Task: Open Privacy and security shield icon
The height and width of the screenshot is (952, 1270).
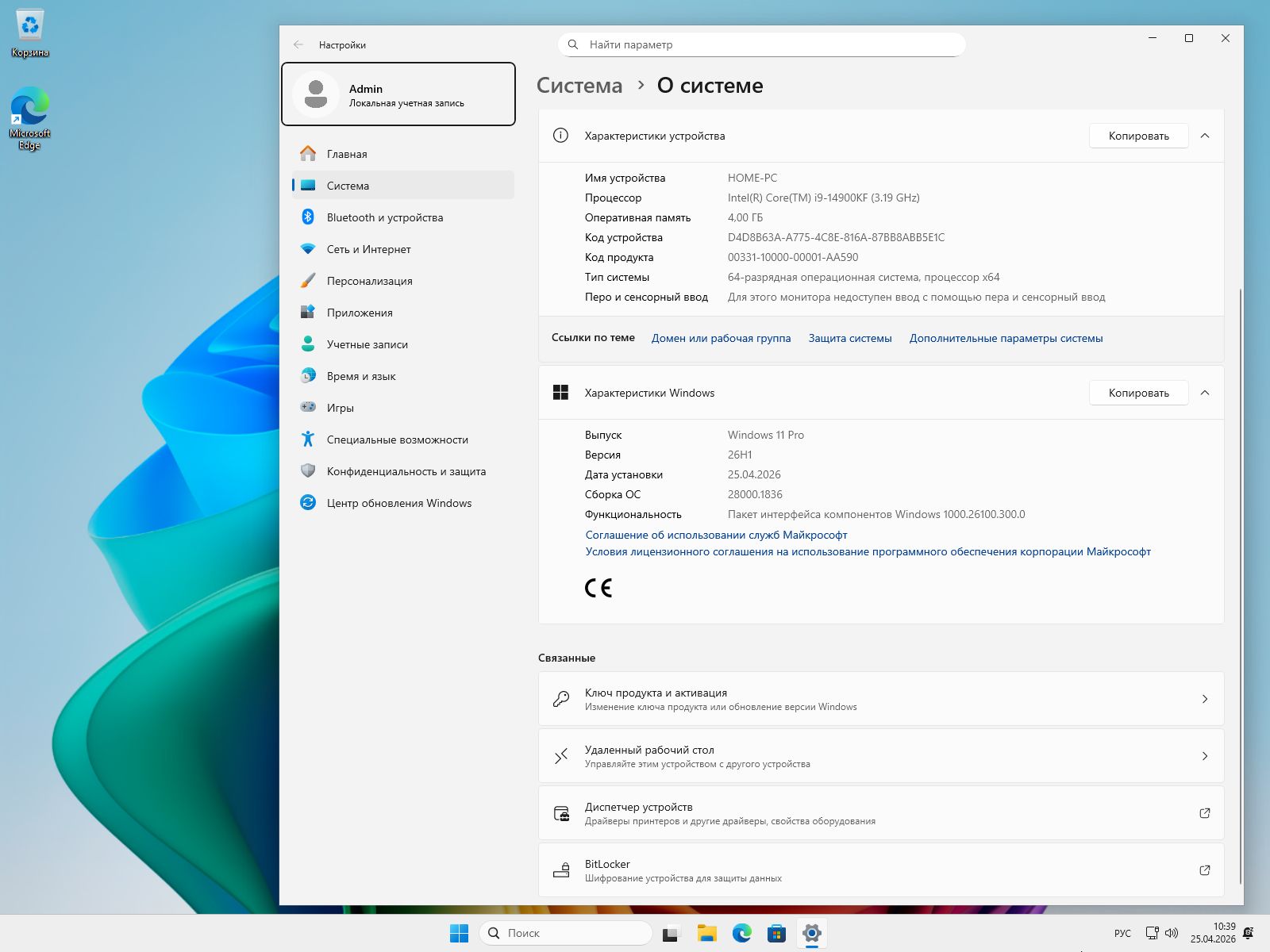Action: pos(308,471)
